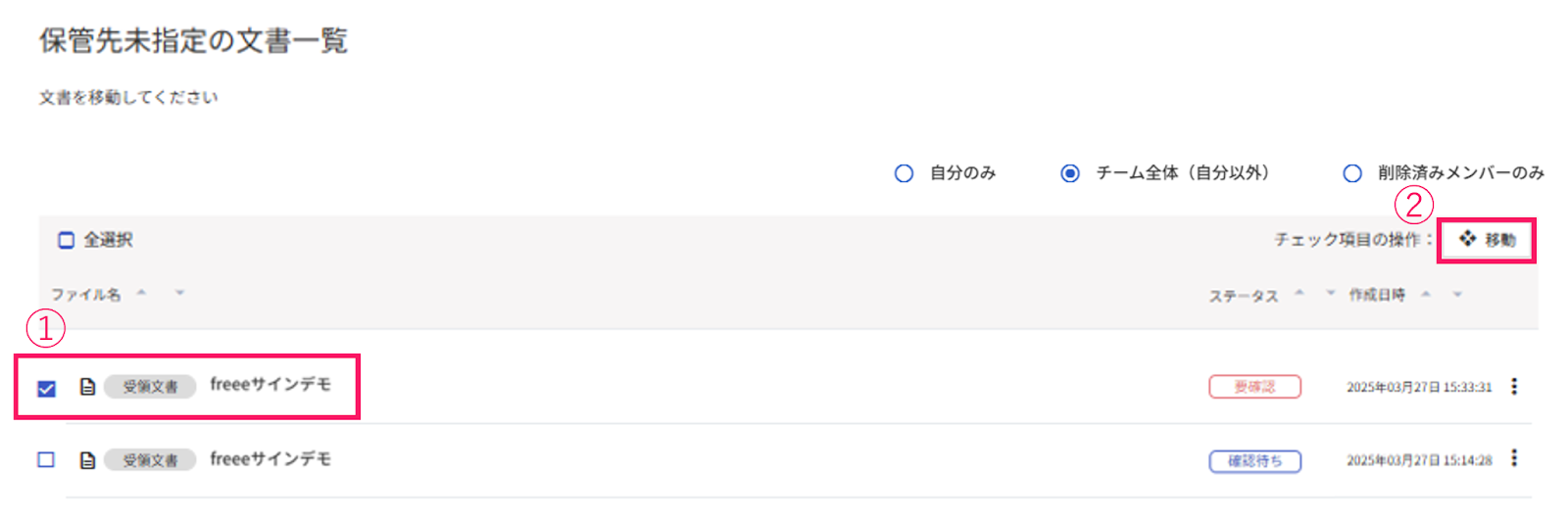
Task: Open the second freeeサインデモ document name
Action: pos(270,458)
